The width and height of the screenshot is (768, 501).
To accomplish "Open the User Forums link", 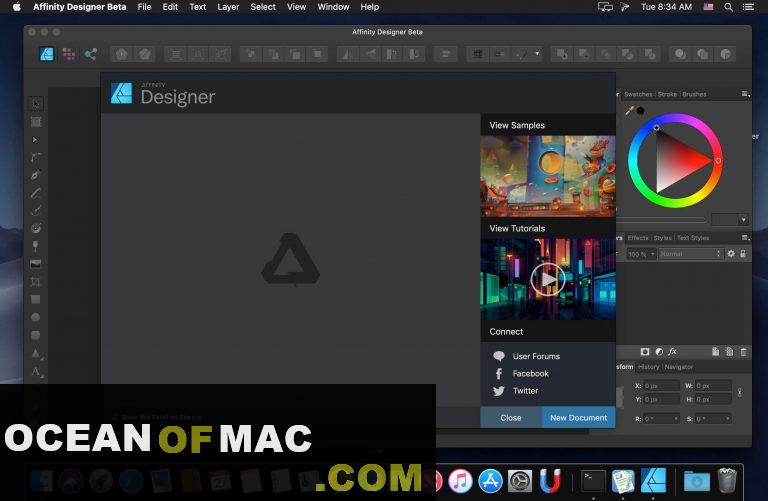I will click(x=536, y=356).
